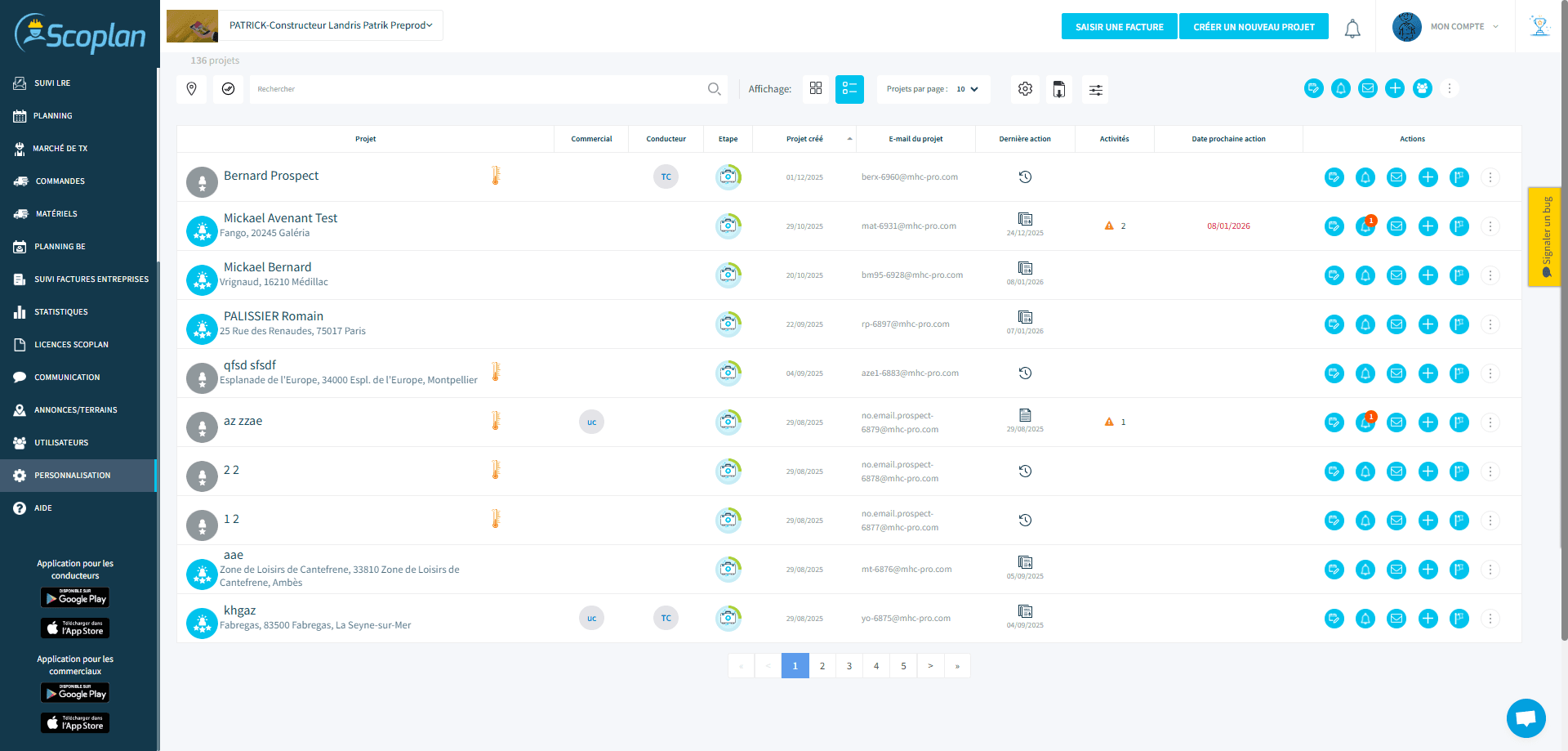Click the checkmark circle filter icon
This screenshot has width=1568, height=751.
pyautogui.click(x=228, y=89)
